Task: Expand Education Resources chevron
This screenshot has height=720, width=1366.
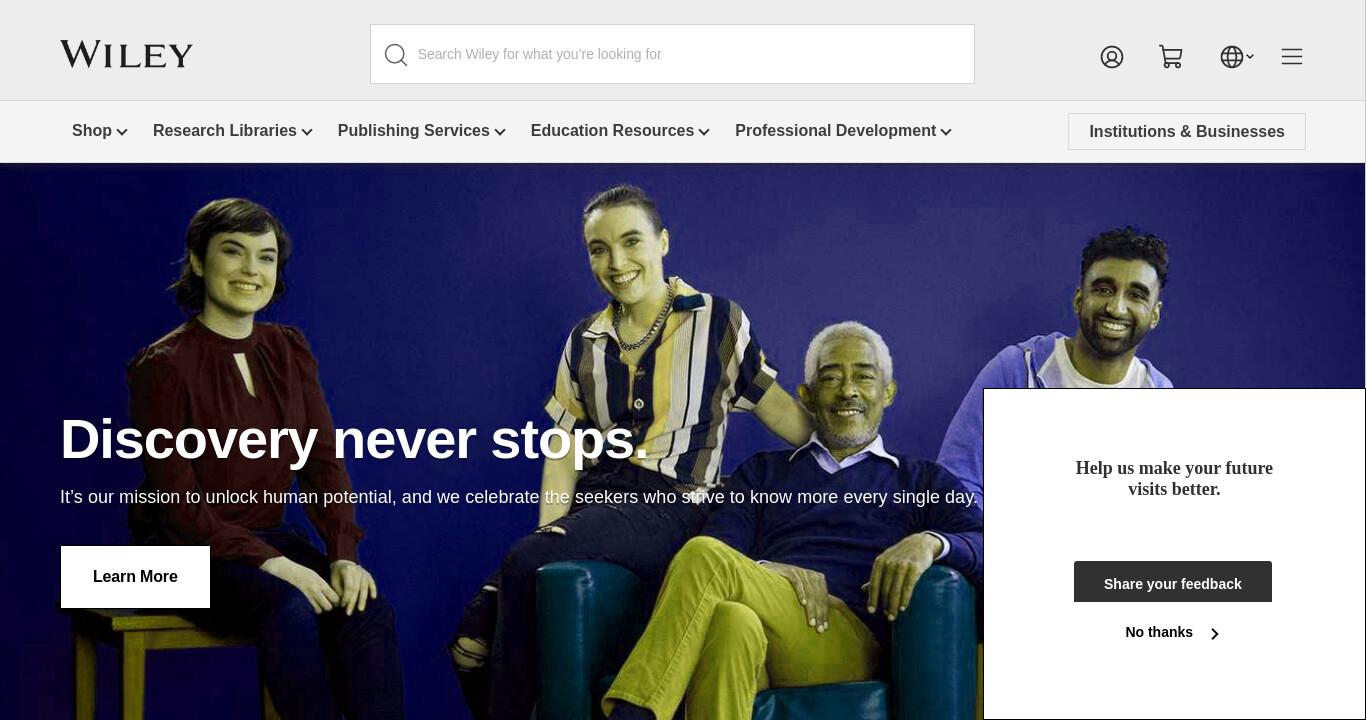Action: point(704,132)
